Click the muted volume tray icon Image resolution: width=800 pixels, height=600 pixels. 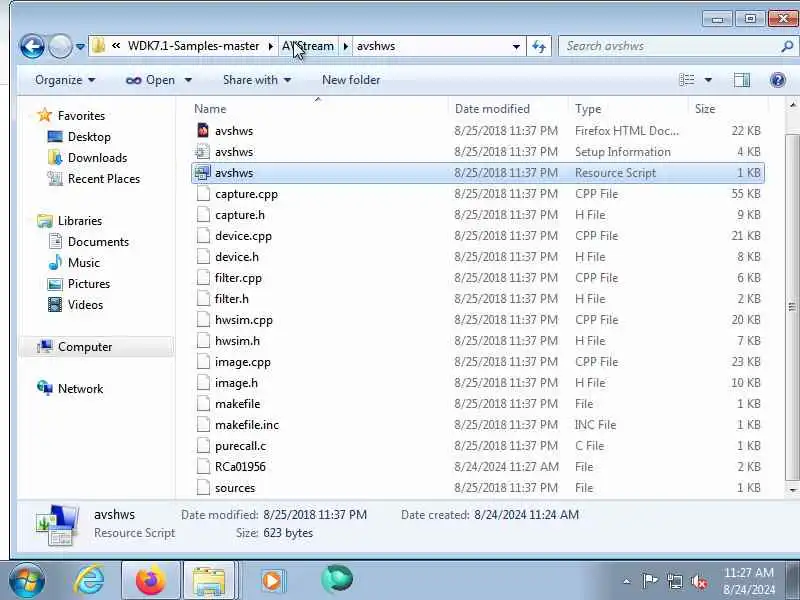pos(698,581)
